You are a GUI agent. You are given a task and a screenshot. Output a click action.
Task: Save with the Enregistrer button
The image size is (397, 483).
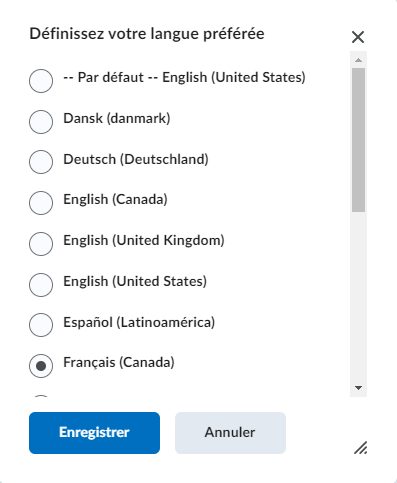tap(94, 433)
